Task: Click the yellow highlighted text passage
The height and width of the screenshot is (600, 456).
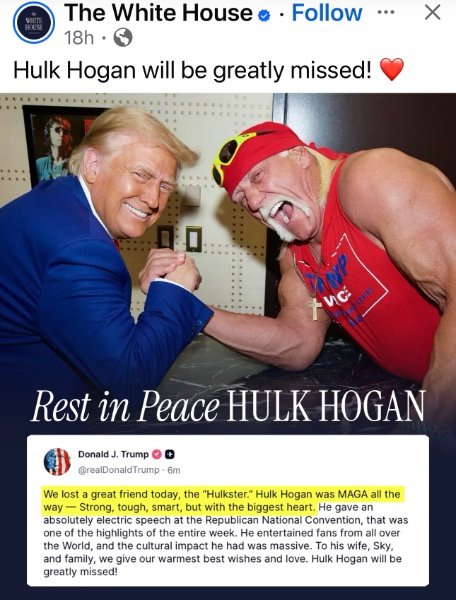Action: tap(222, 501)
